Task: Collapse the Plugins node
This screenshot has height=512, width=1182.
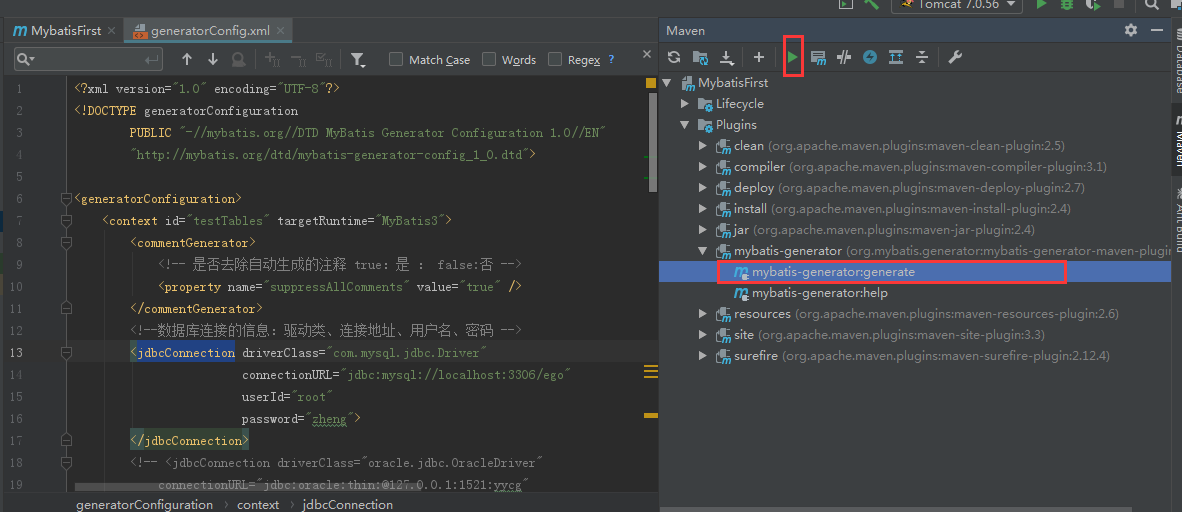Action: (684, 124)
